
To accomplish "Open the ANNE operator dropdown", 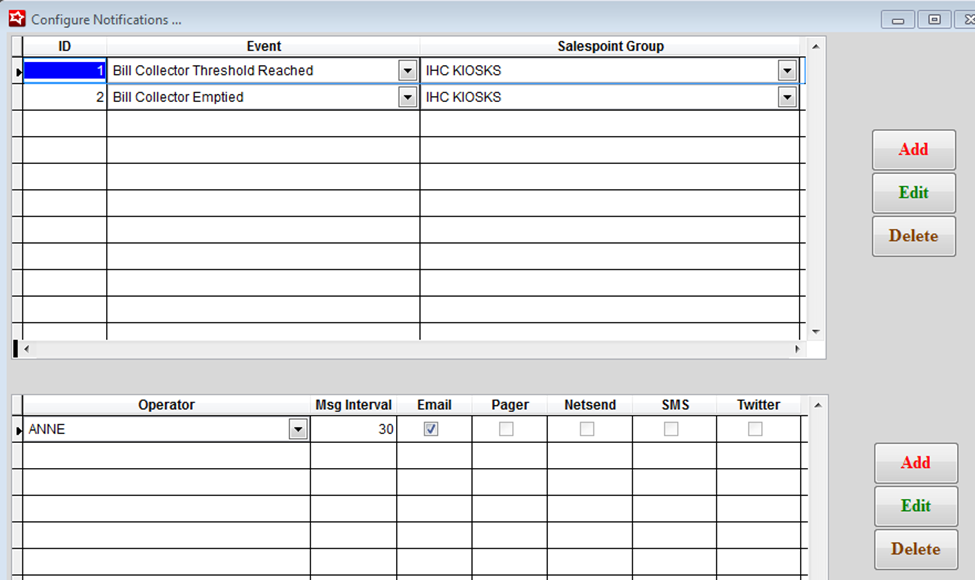I will [297, 430].
